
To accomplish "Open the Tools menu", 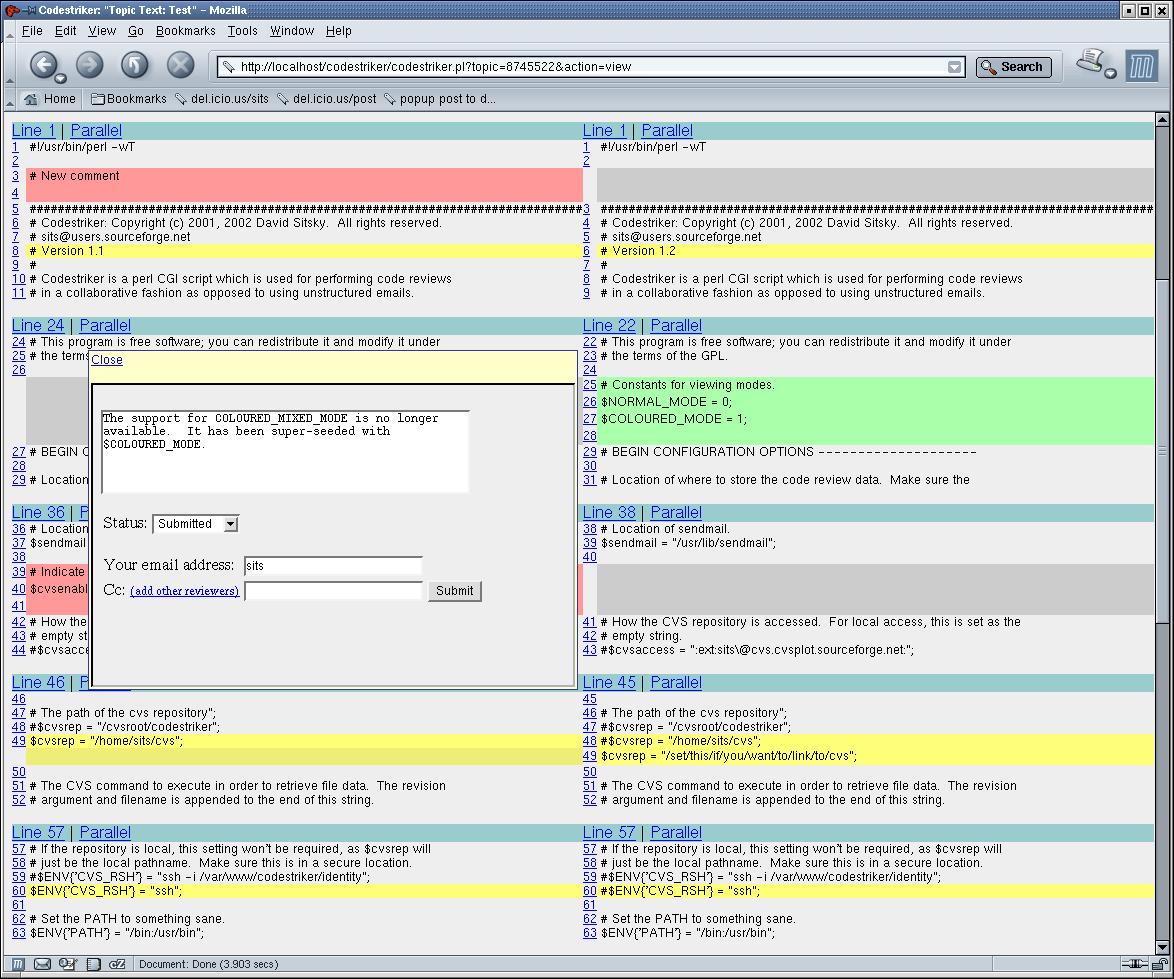I will [x=242, y=31].
